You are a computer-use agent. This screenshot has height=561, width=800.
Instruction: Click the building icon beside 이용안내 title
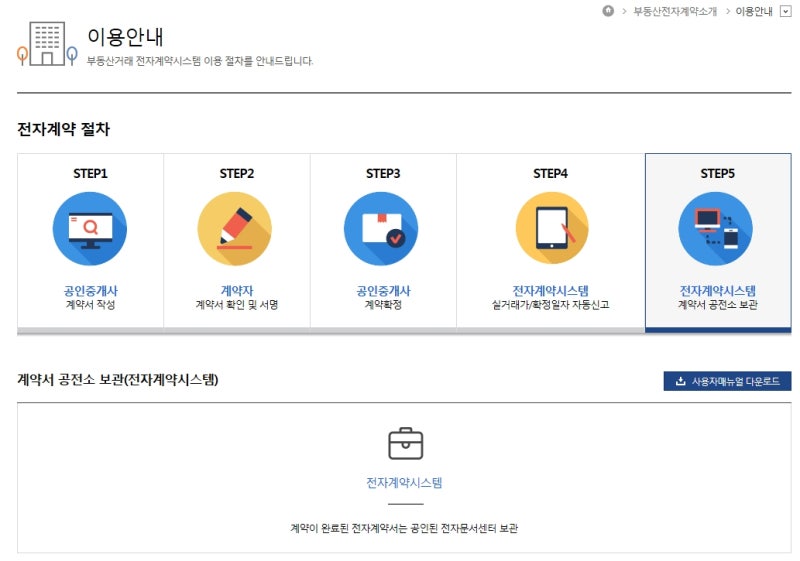pos(47,44)
